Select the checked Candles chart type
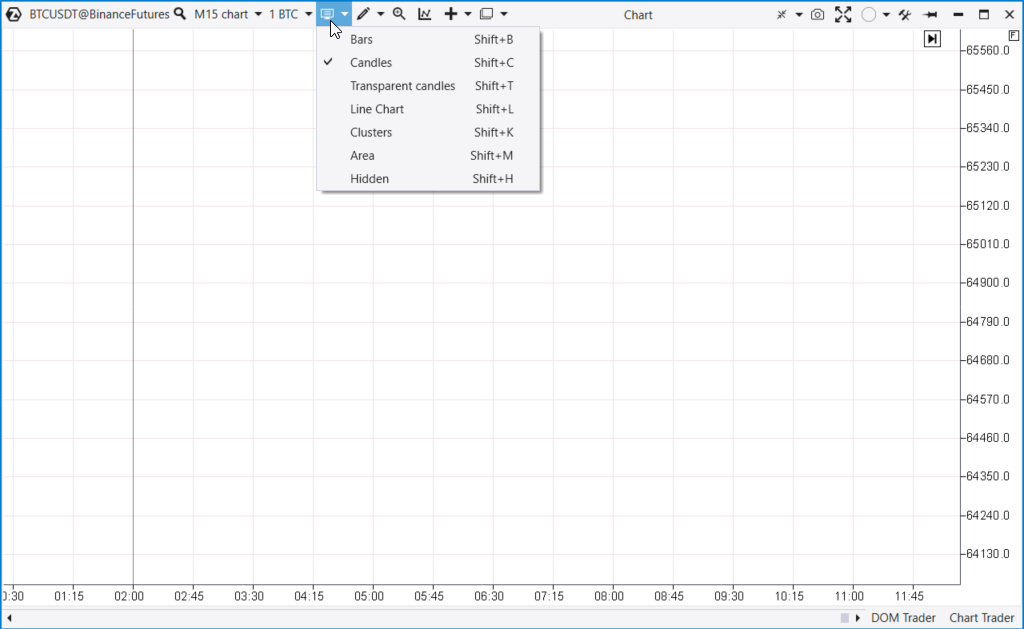The height and width of the screenshot is (629, 1024). pyautogui.click(x=371, y=62)
